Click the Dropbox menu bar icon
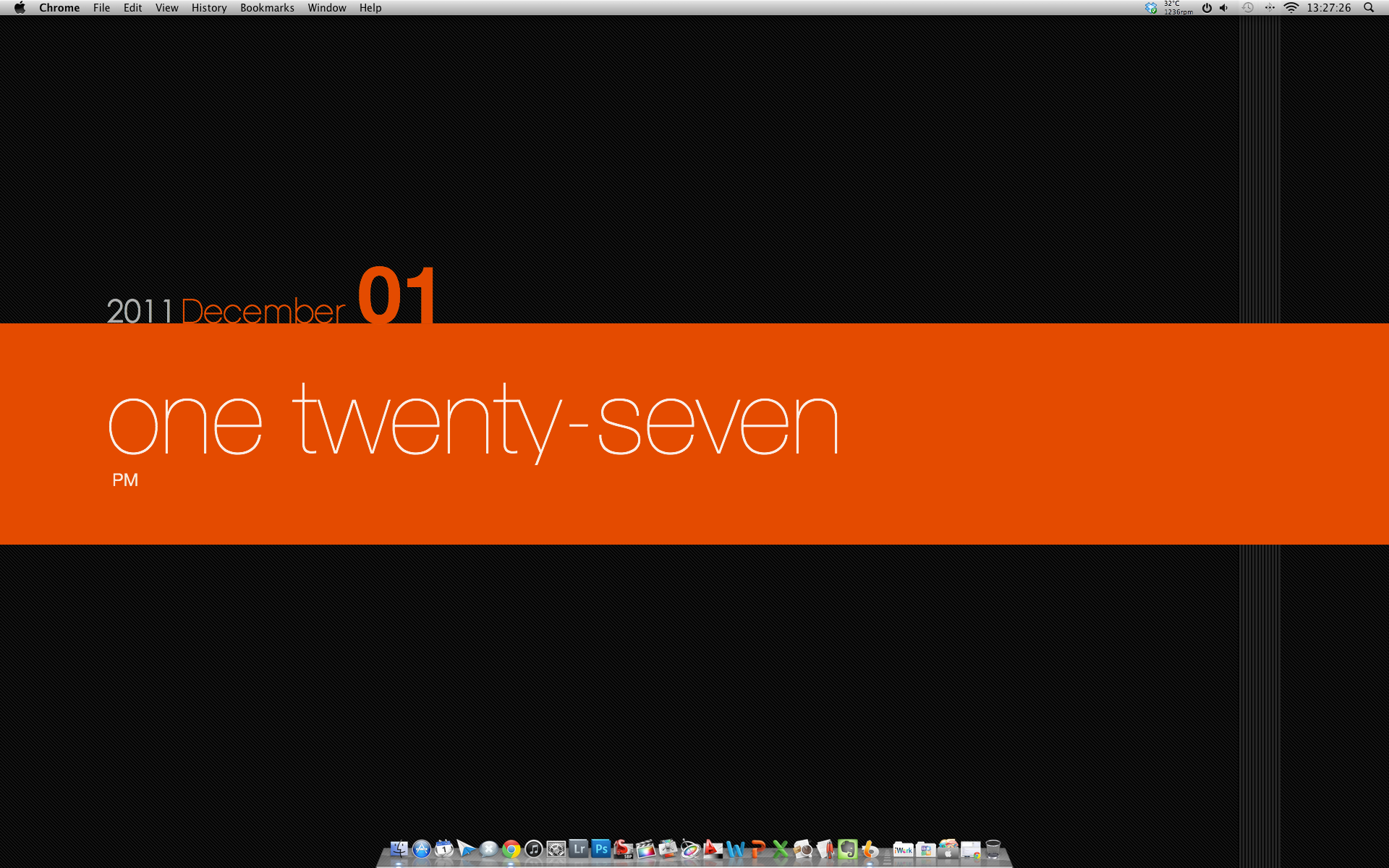Screen dimensions: 1389x868 [x=1151, y=8]
